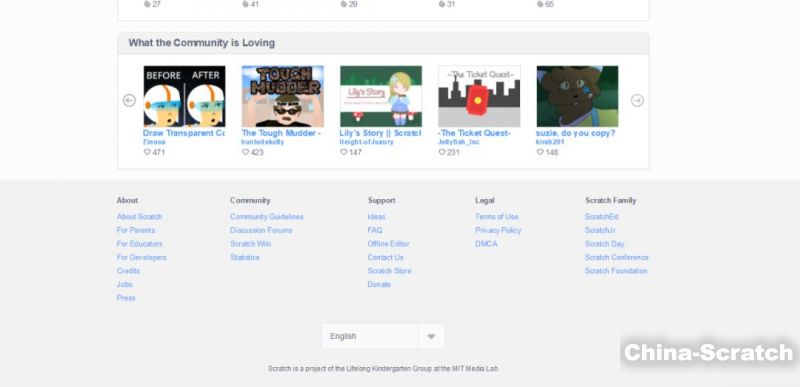Expand language selector with the down arrow
Screen dimensions: 800x387
click(431, 337)
